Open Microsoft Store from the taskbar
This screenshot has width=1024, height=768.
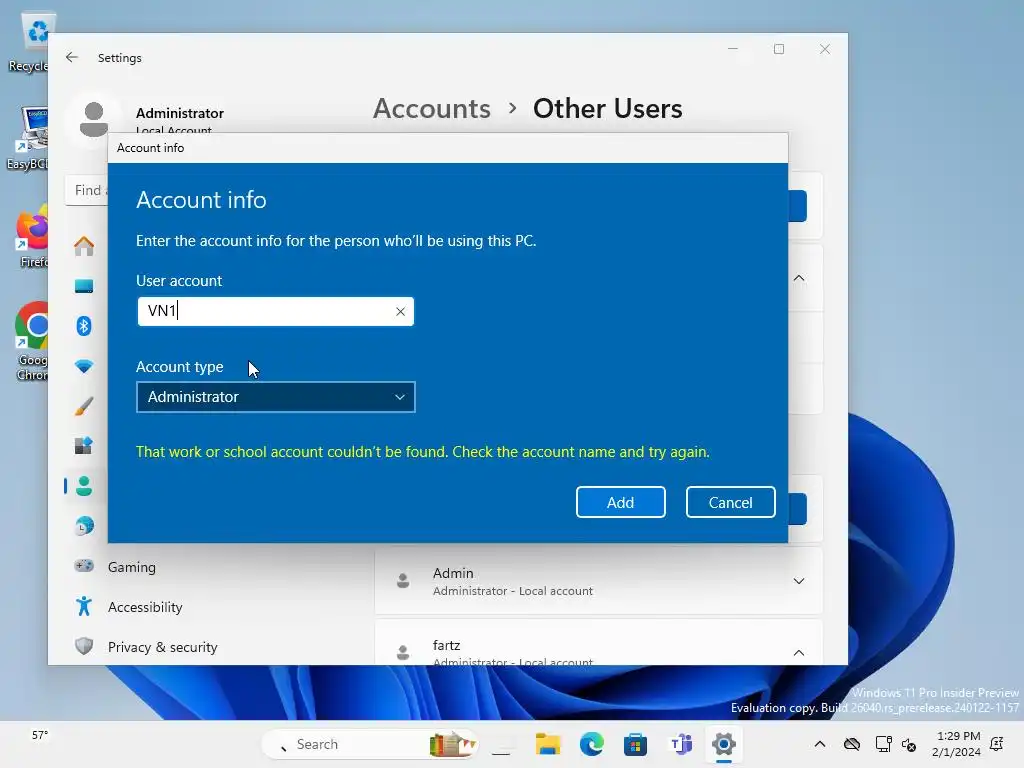click(635, 744)
